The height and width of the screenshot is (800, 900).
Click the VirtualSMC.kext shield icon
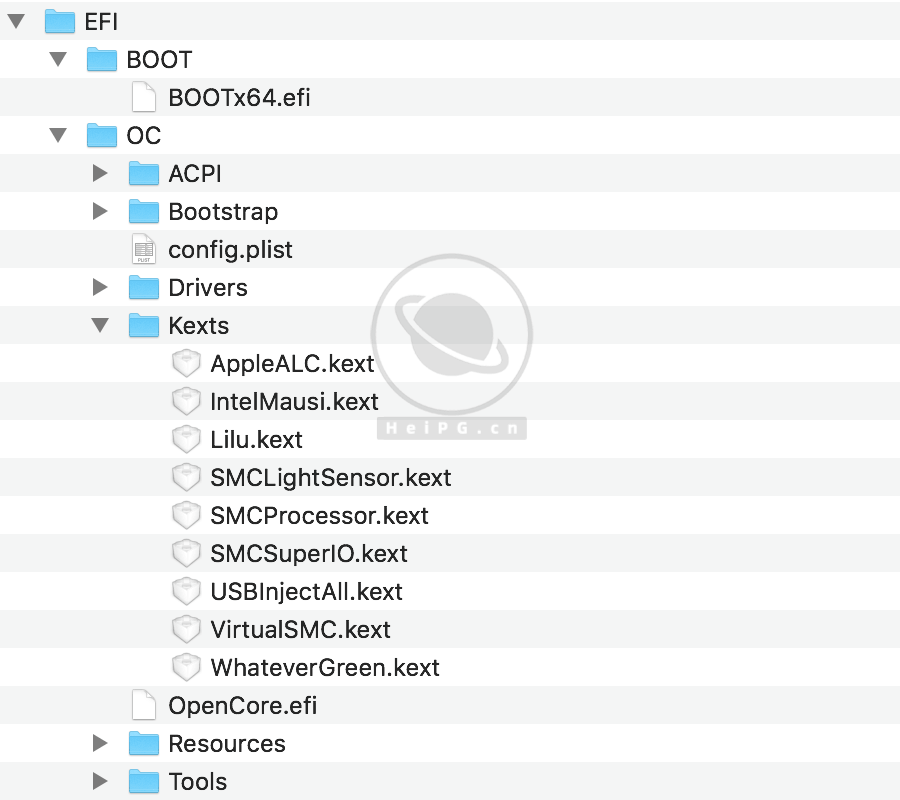pos(186,629)
